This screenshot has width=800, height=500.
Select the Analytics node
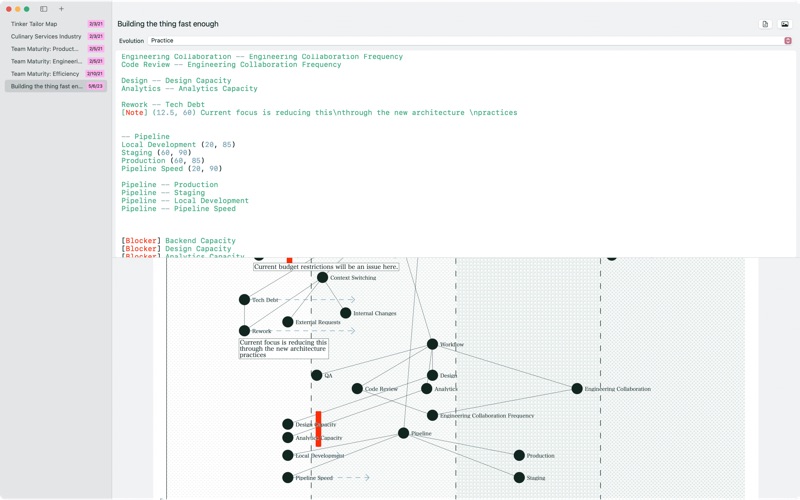(427, 389)
